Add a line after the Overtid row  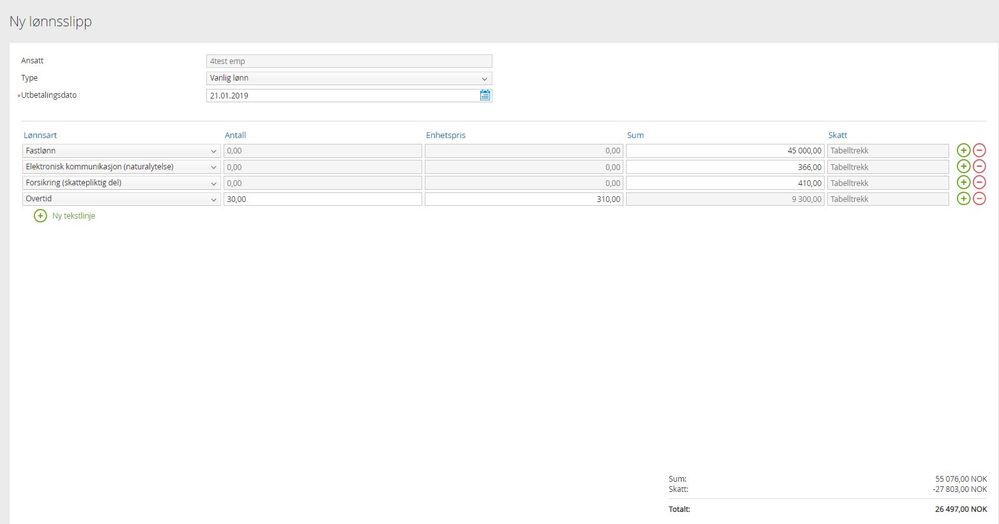pyautogui.click(x=963, y=198)
